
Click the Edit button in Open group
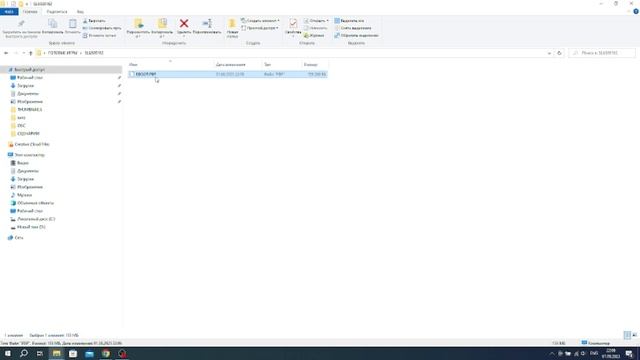coord(316,28)
